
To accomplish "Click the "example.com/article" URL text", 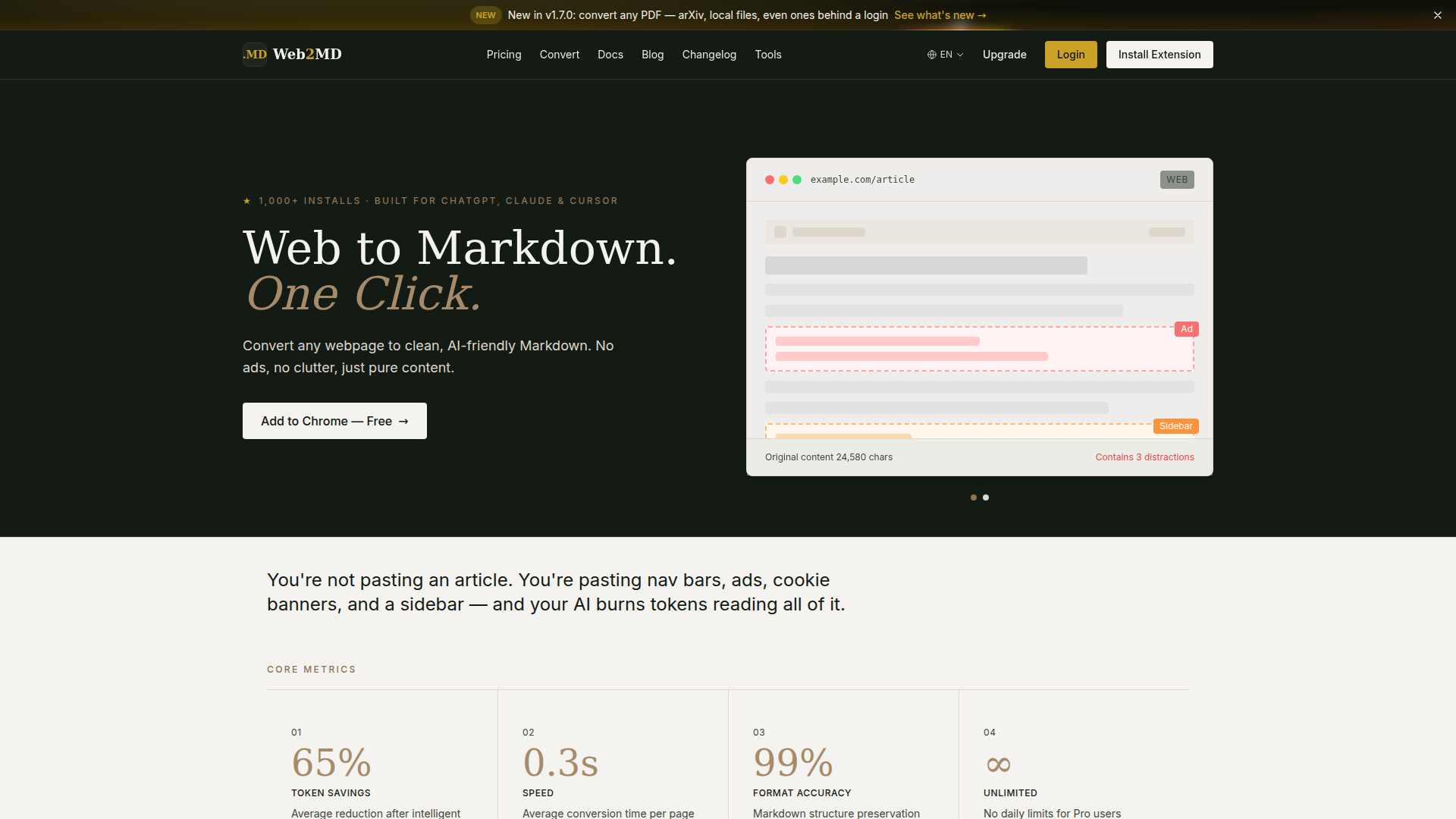I will 862,180.
